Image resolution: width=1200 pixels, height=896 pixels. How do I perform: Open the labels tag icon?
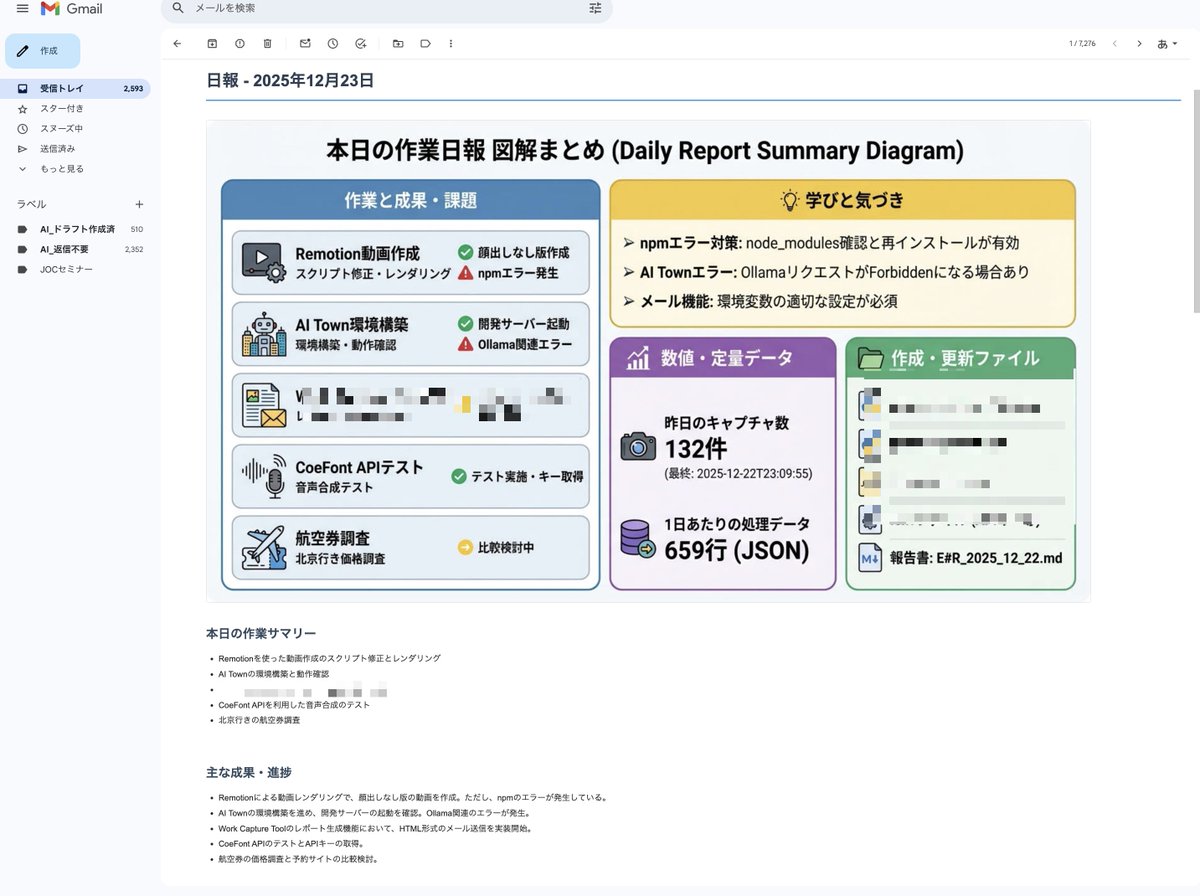pyautogui.click(x=425, y=44)
